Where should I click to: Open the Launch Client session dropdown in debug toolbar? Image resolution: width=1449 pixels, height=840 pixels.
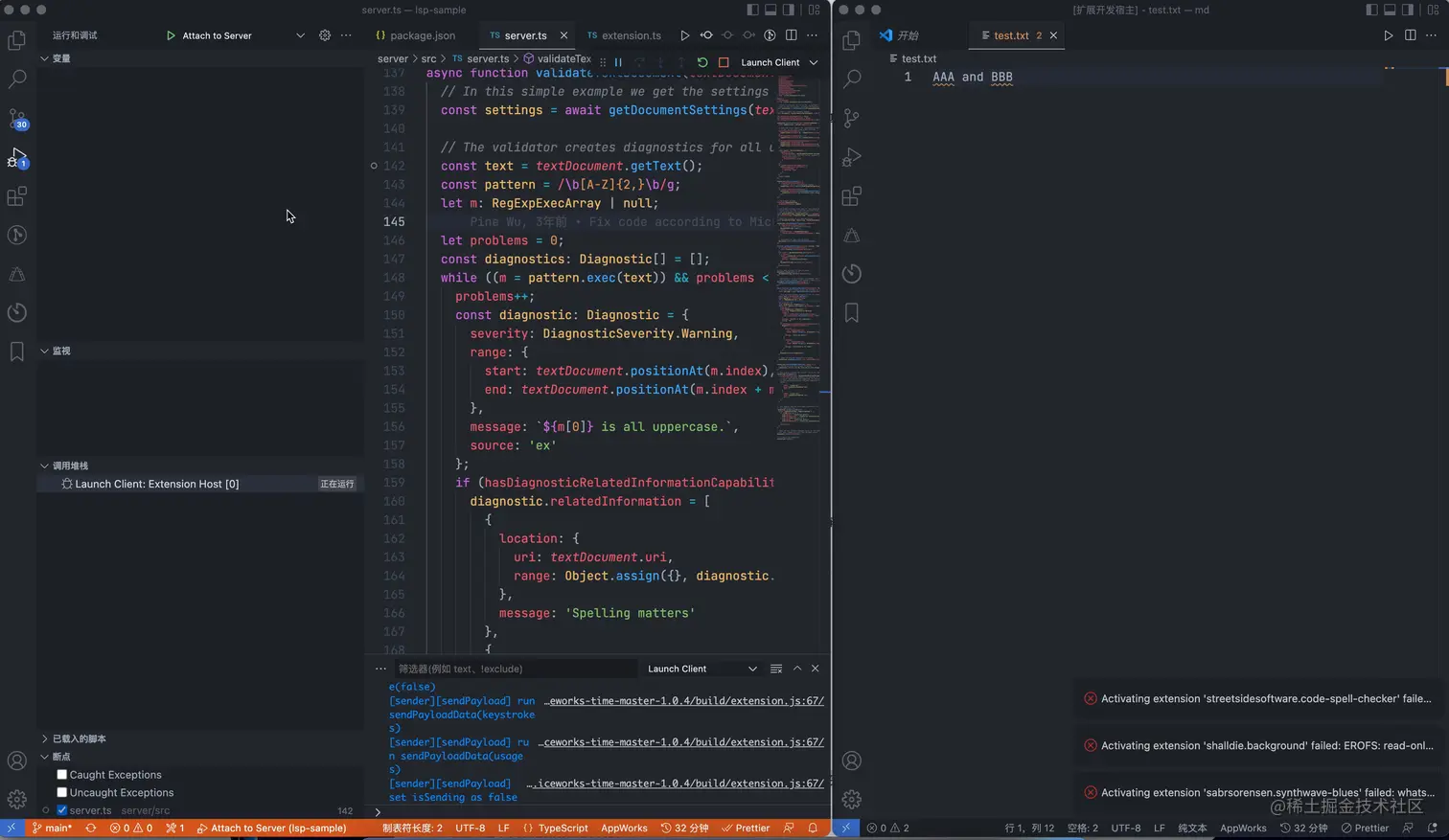click(x=780, y=62)
